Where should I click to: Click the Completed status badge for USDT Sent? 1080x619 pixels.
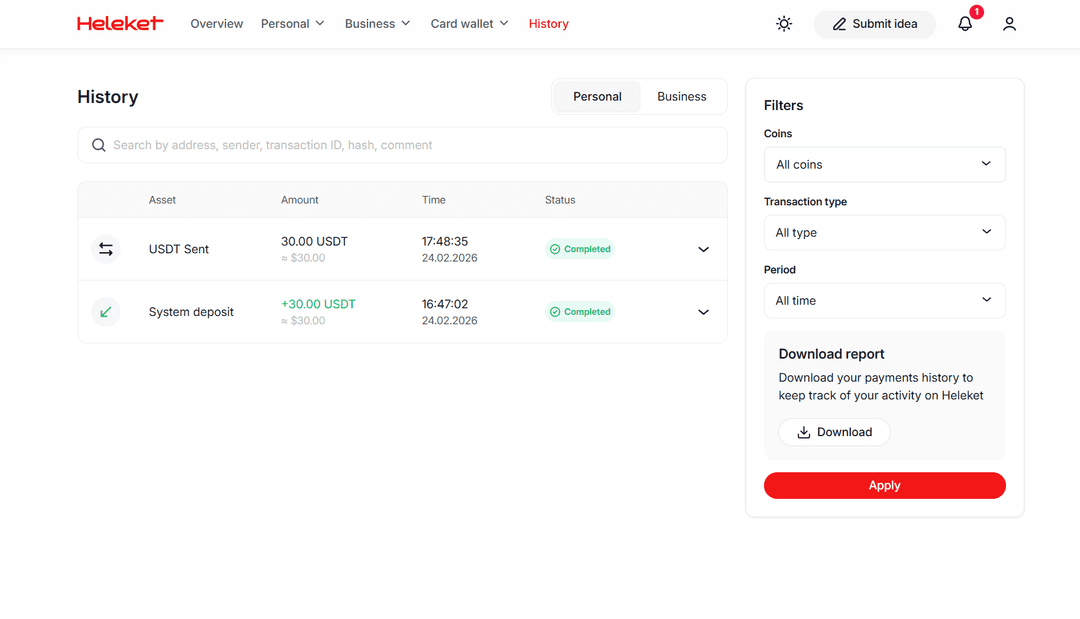click(580, 249)
